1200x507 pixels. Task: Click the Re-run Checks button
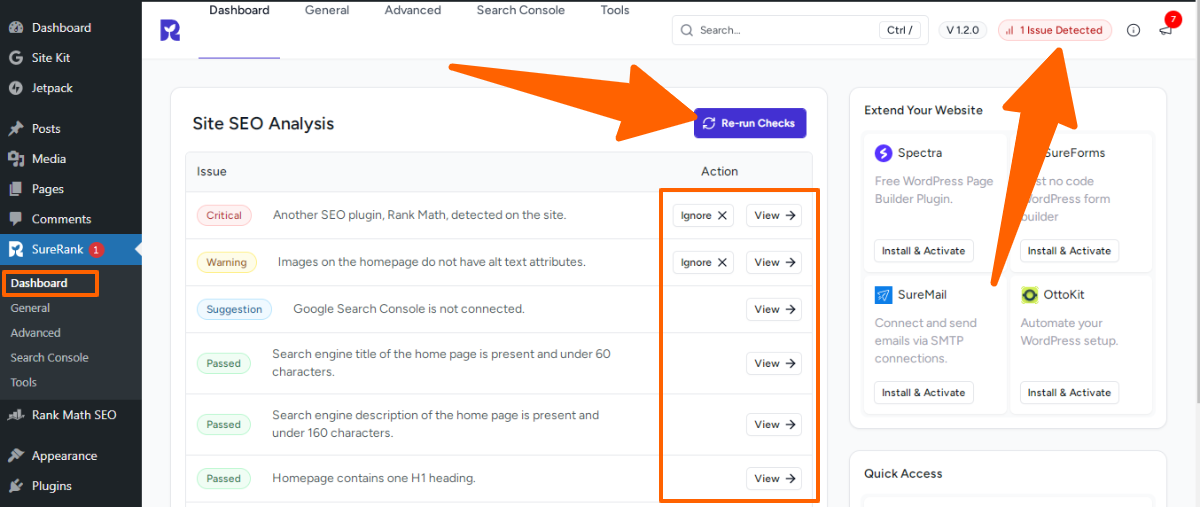point(750,123)
